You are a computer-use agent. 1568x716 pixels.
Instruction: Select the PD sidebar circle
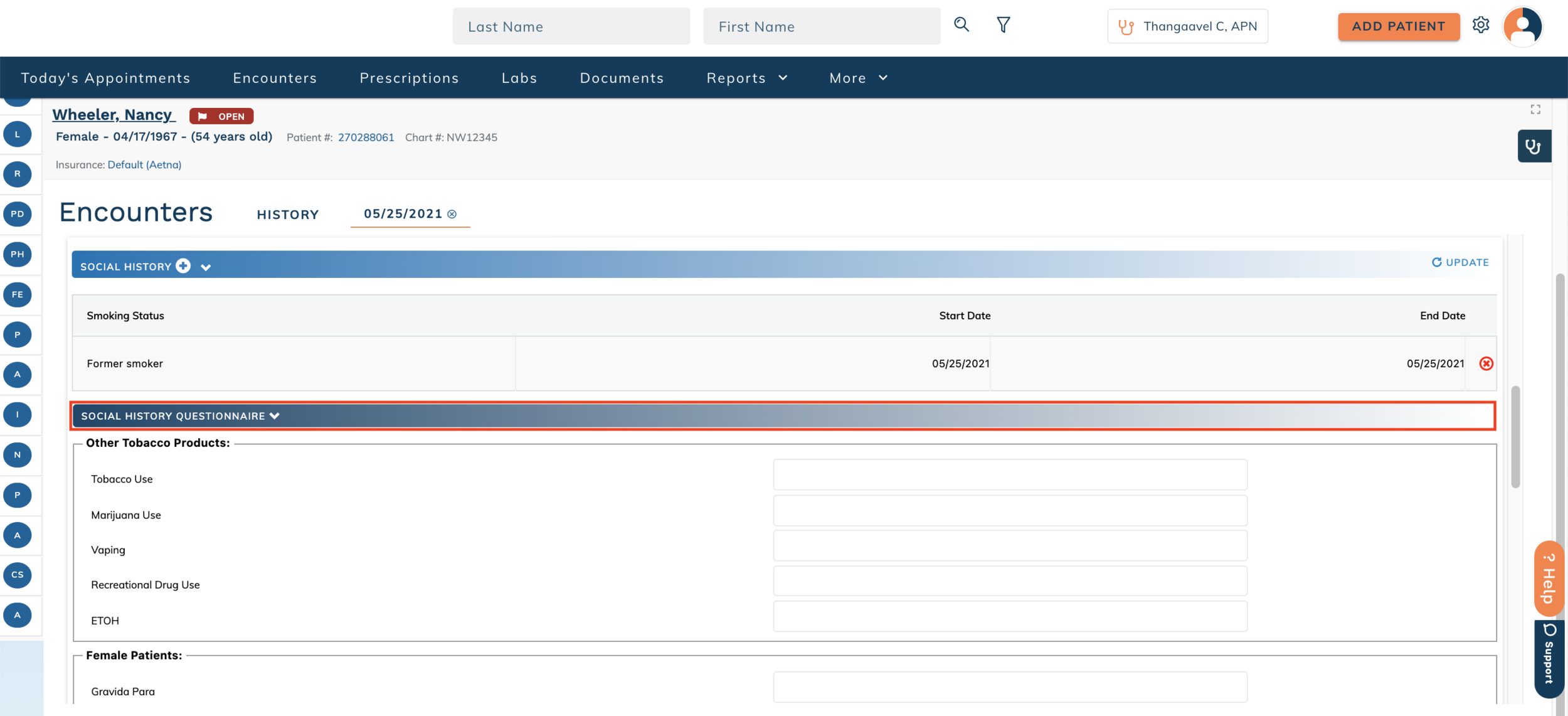18,214
